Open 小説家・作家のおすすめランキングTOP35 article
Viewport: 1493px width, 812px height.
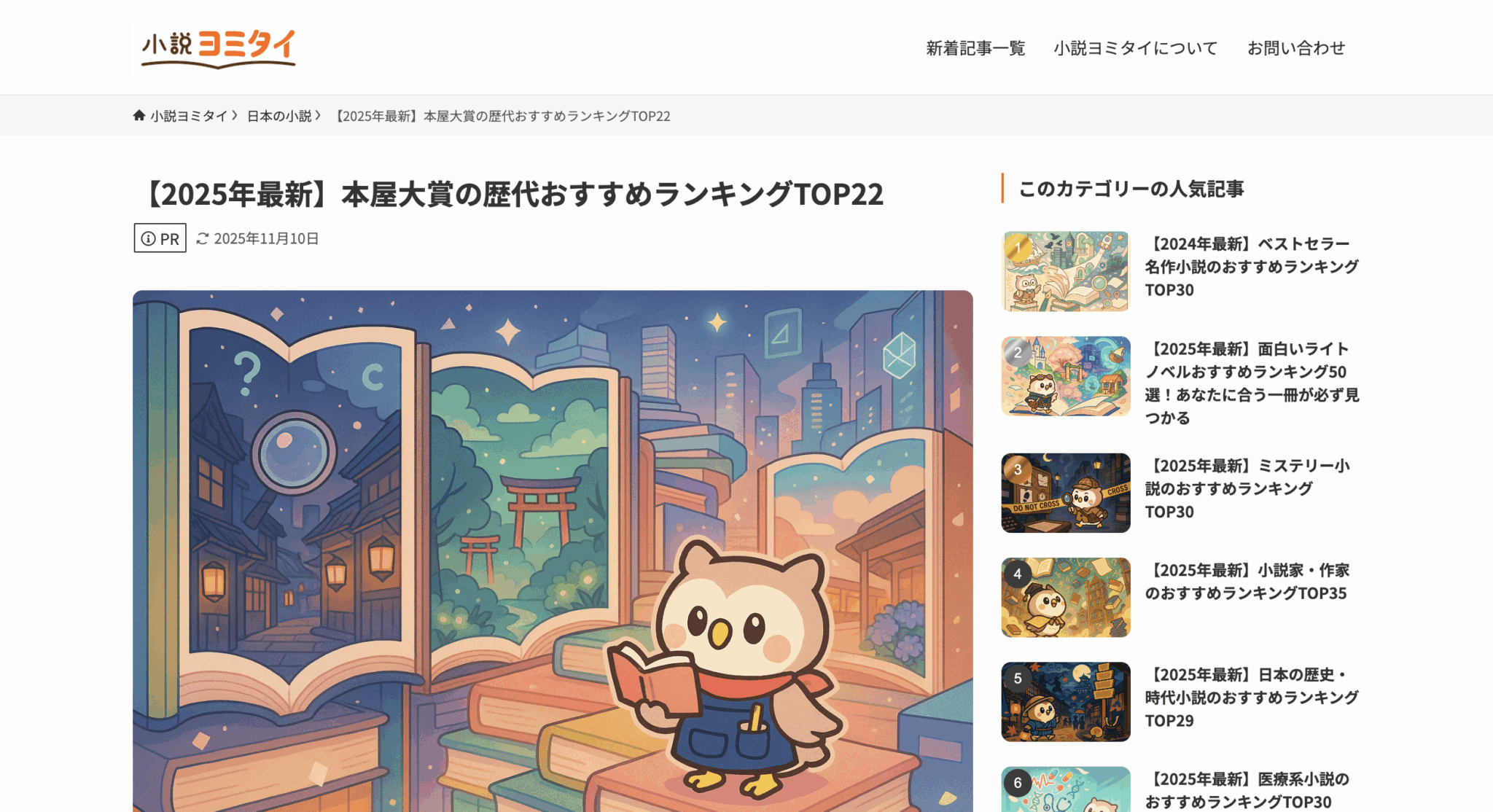1247,582
